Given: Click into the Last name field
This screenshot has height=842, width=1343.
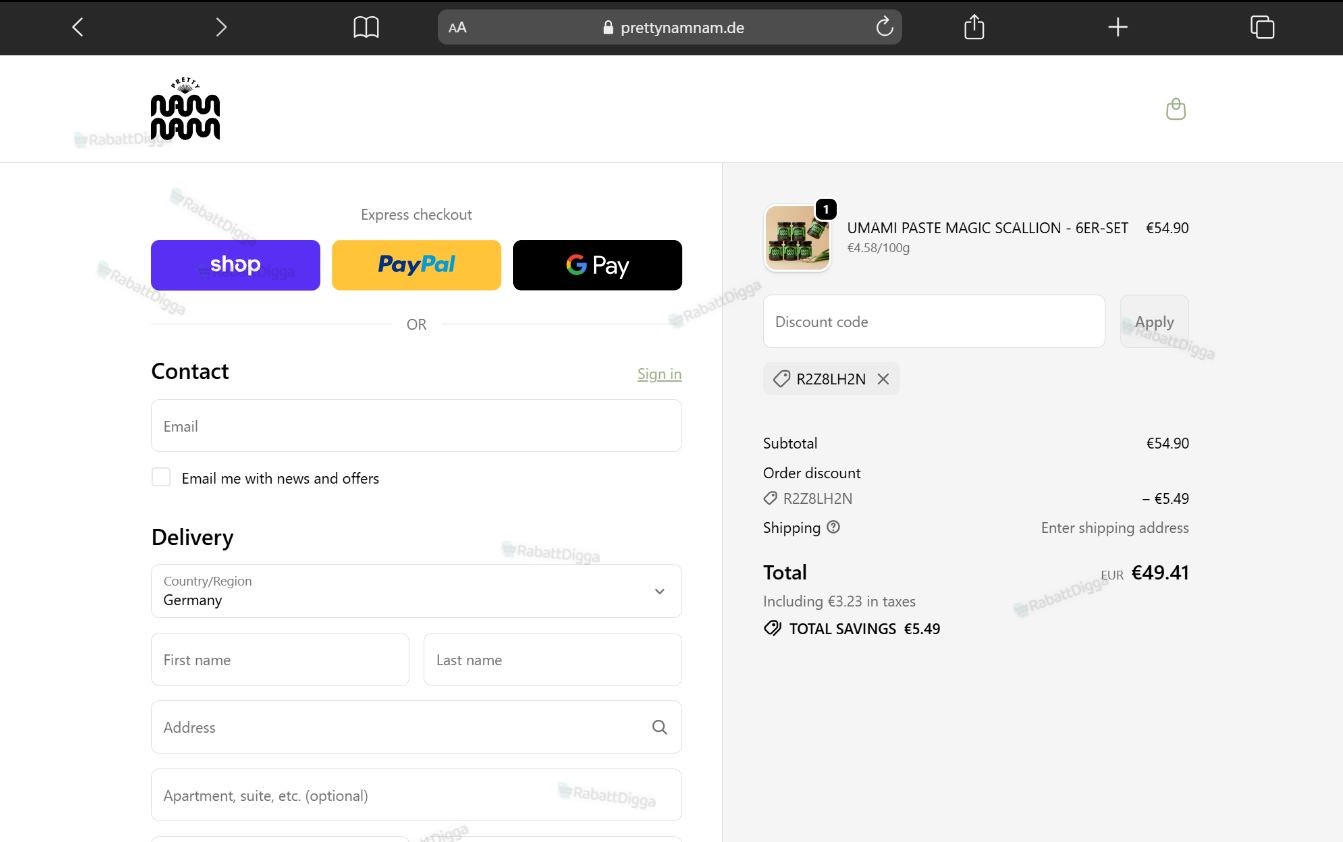Looking at the screenshot, I should [552, 660].
